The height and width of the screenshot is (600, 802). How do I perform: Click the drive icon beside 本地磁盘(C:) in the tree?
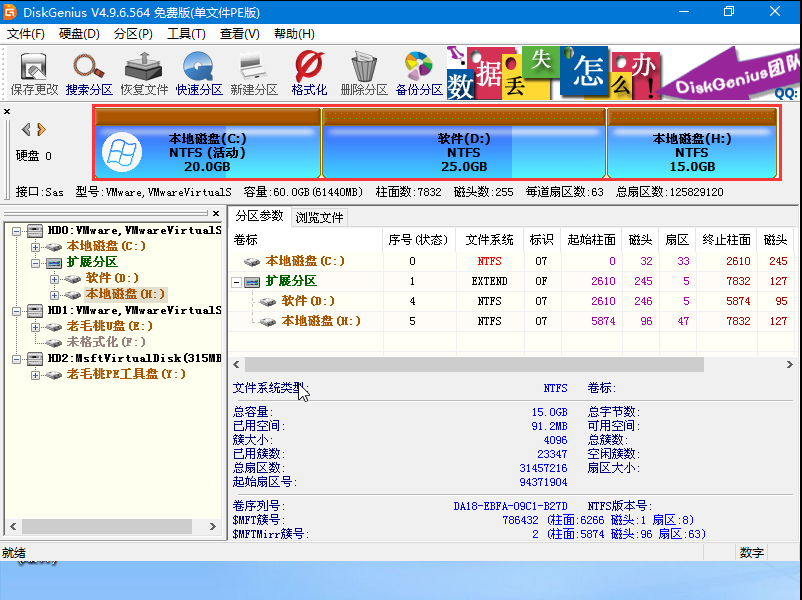tap(54, 247)
